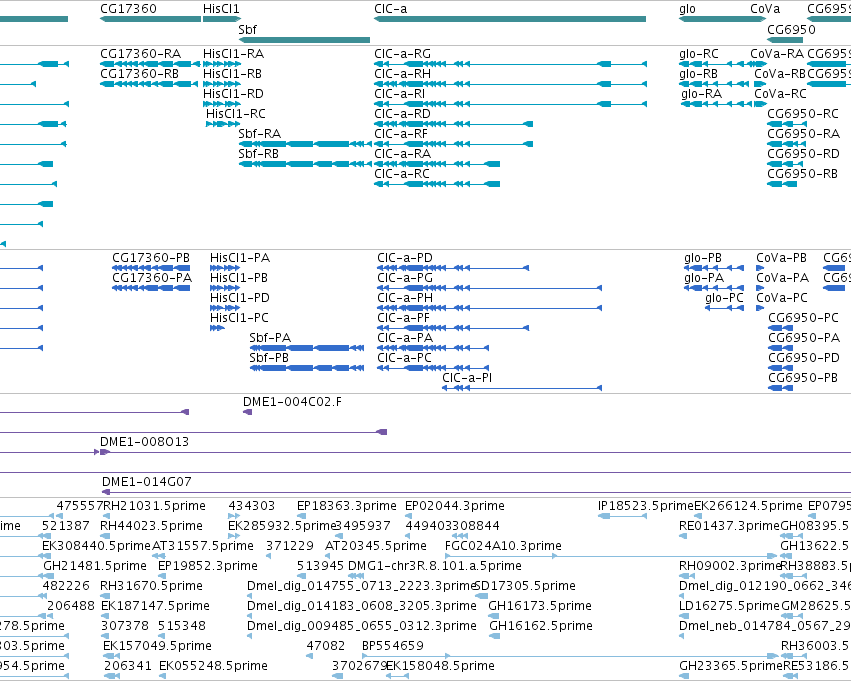This screenshot has width=851, height=681.
Task: Click the glo-RA transcript label
Action: [x=701, y=94]
